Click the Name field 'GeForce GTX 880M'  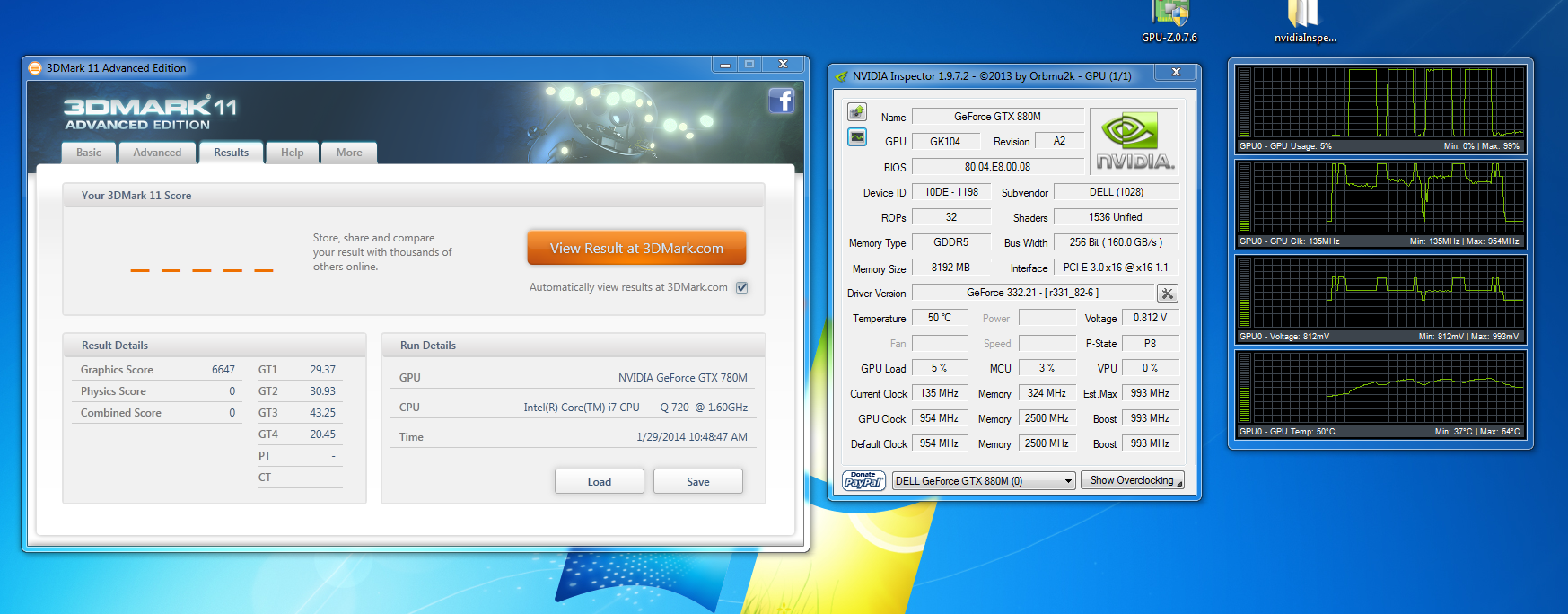point(997,117)
